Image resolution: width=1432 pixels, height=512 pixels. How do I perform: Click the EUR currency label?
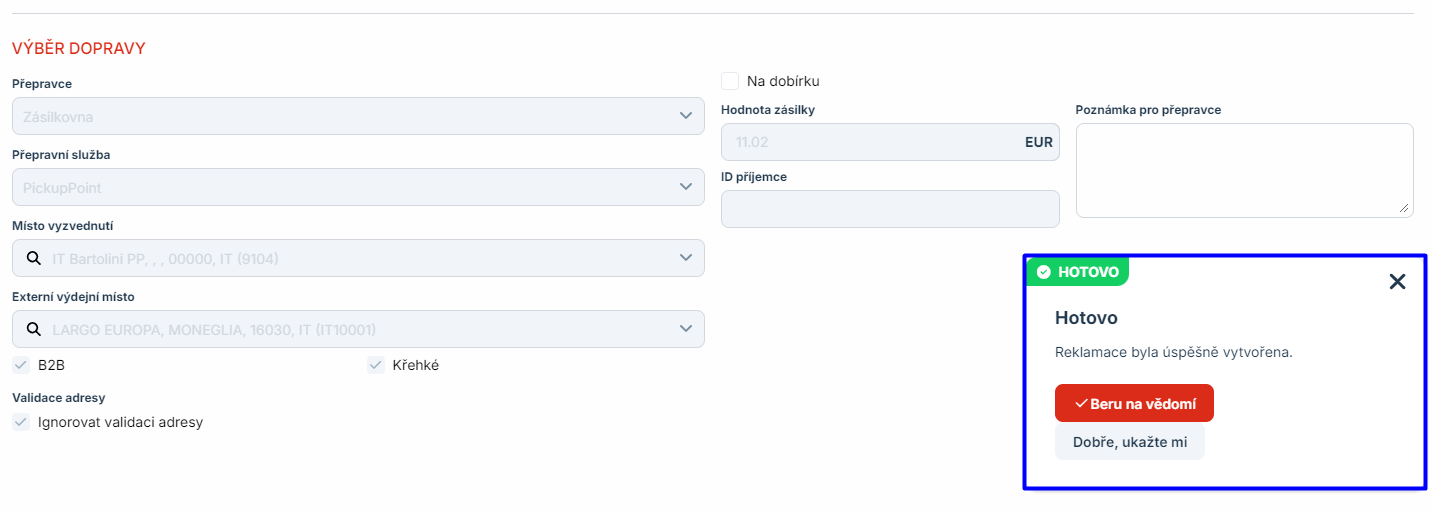(x=1038, y=142)
